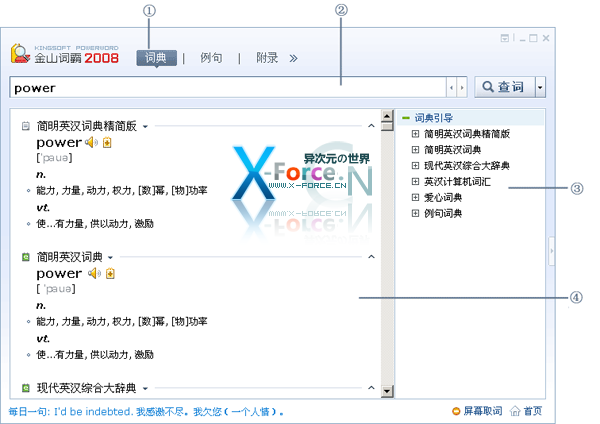
Task: Click definition 能力, 力量 under 简明英汉词典精简版
Action: click(x=122, y=190)
